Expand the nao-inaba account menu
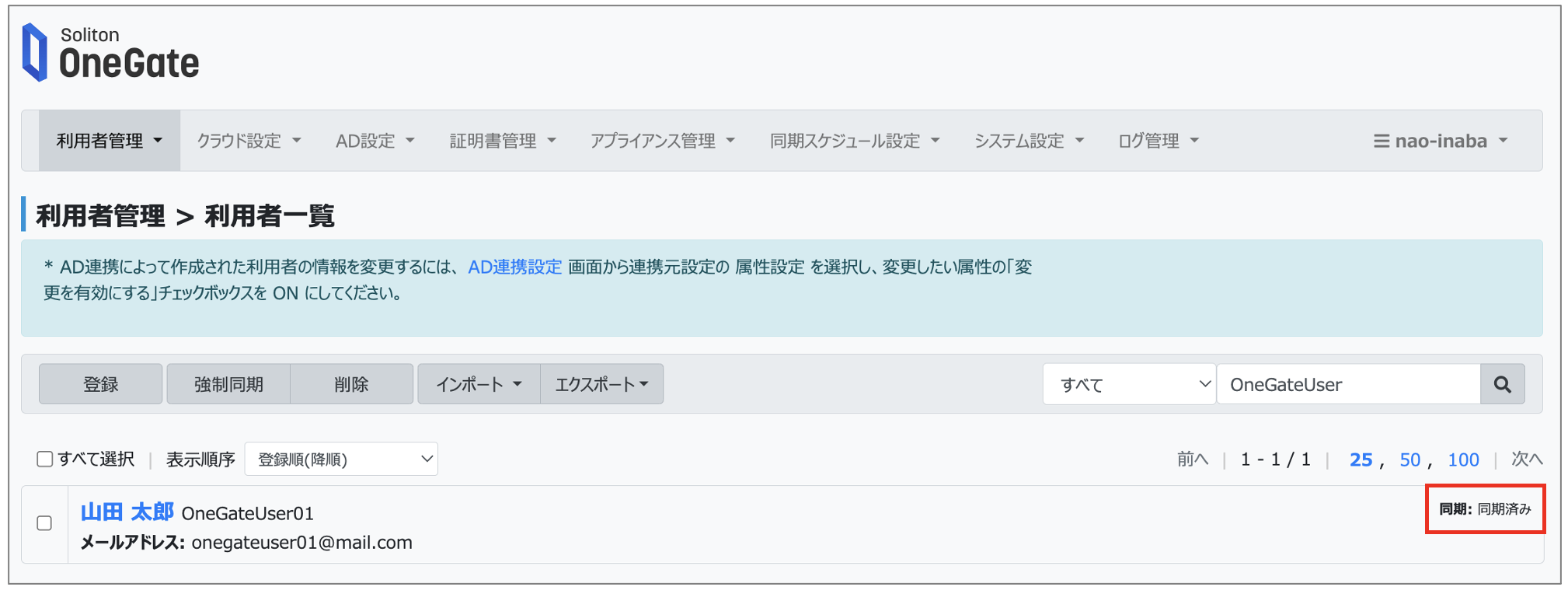This screenshot has width=1568, height=594. (x=1441, y=141)
